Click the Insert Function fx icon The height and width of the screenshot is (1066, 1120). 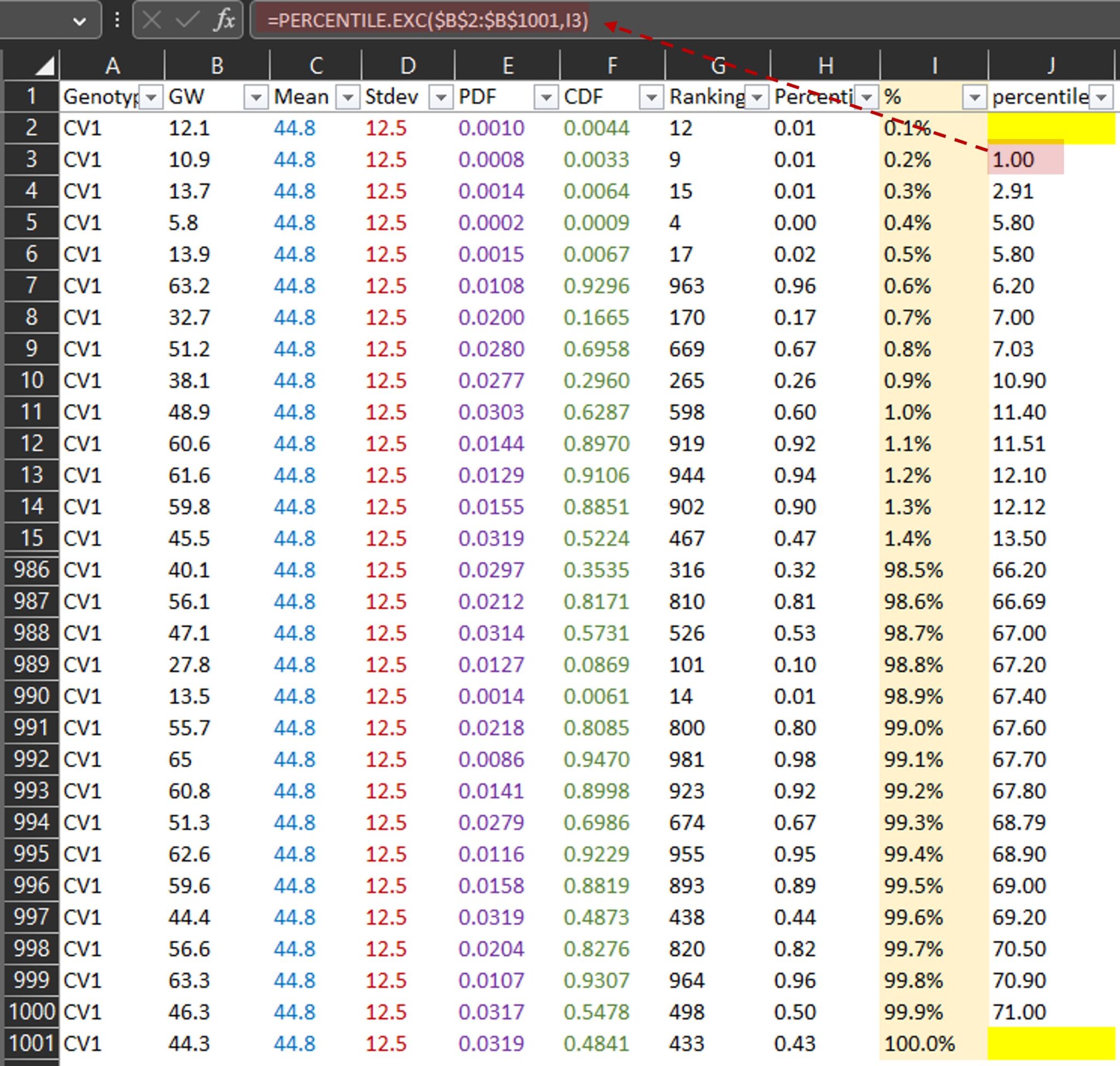[x=224, y=20]
